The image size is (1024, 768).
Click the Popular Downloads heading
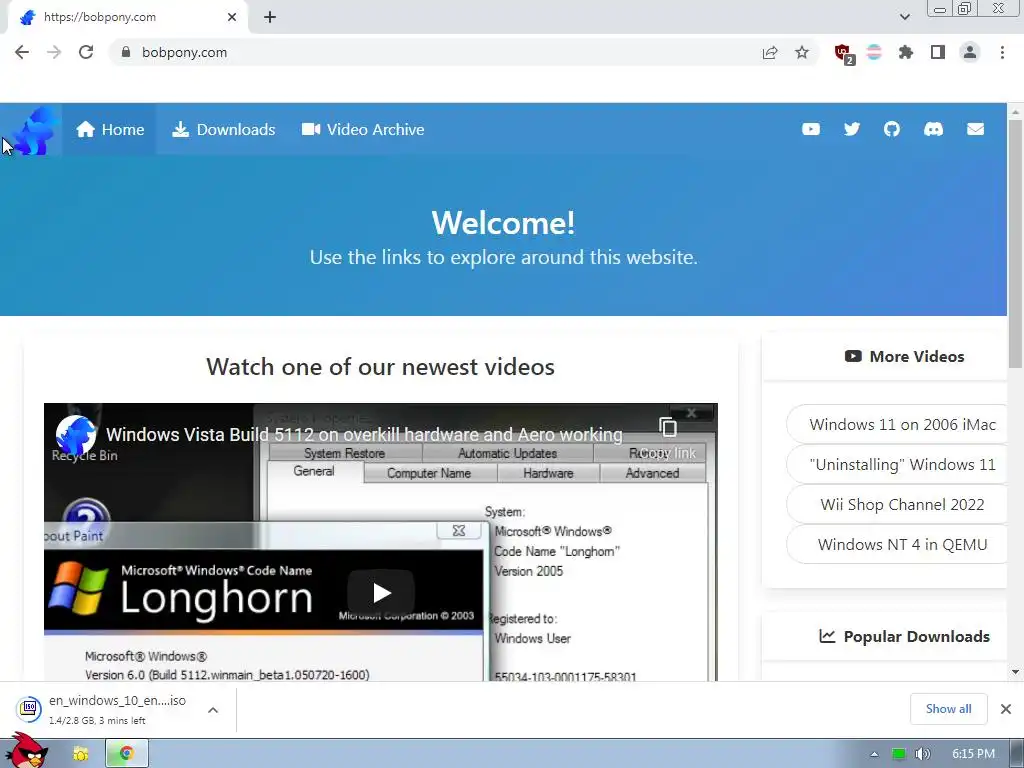tap(904, 637)
